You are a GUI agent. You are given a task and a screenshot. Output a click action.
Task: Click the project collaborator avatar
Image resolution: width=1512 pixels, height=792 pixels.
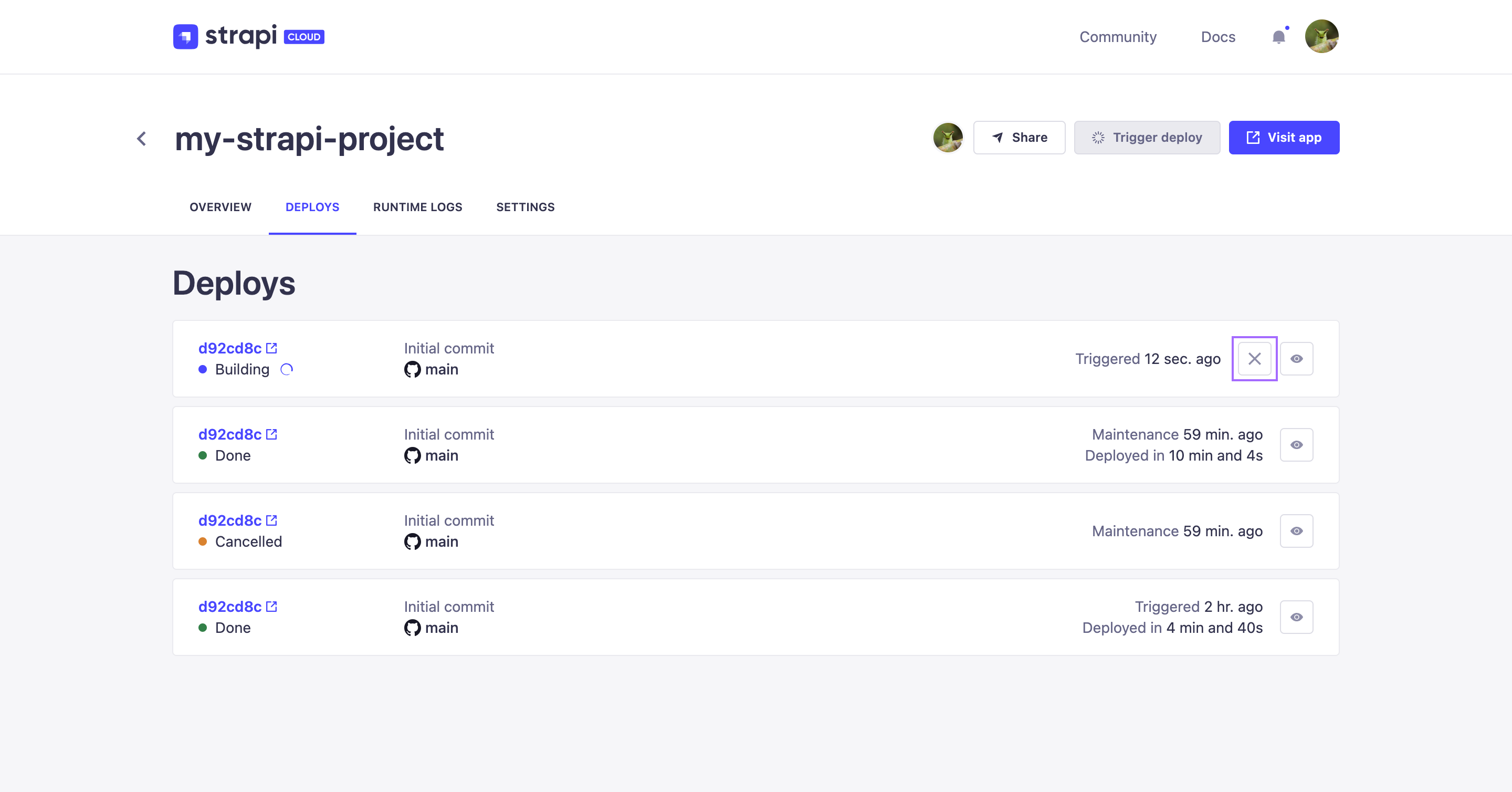point(948,137)
